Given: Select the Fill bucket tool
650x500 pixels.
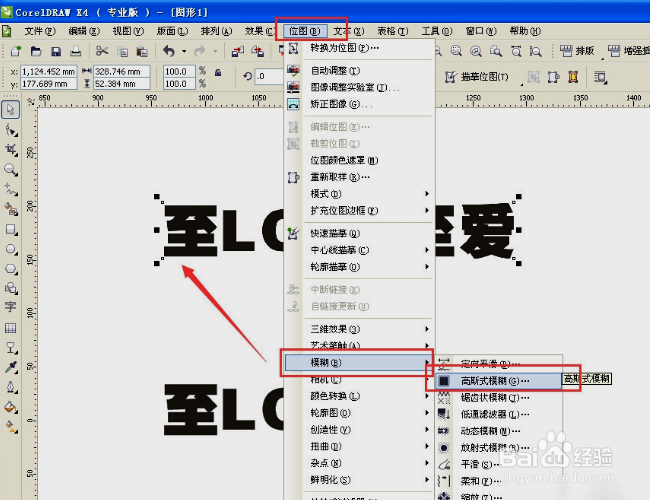Looking at the screenshot, I should pyautogui.click(x=10, y=407).
